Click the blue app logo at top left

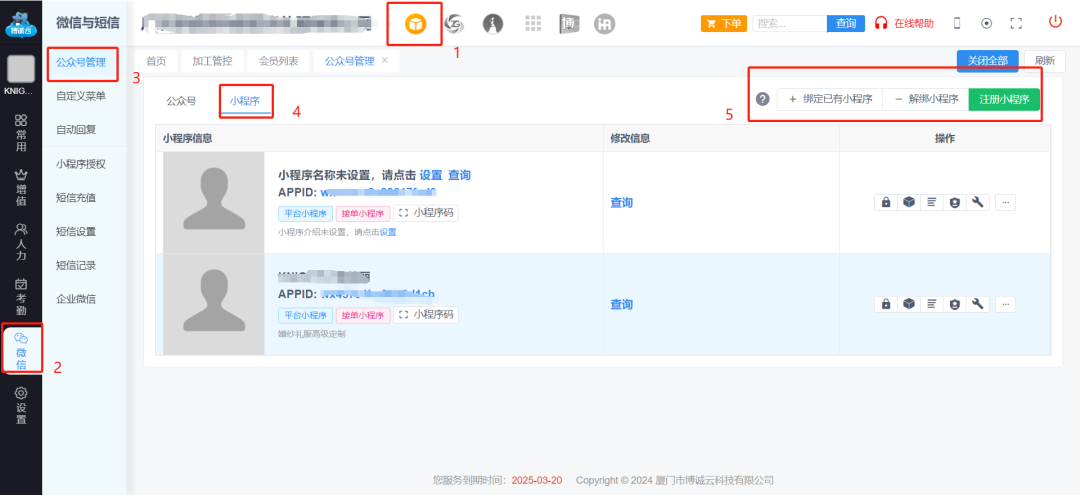pos(21,24)
